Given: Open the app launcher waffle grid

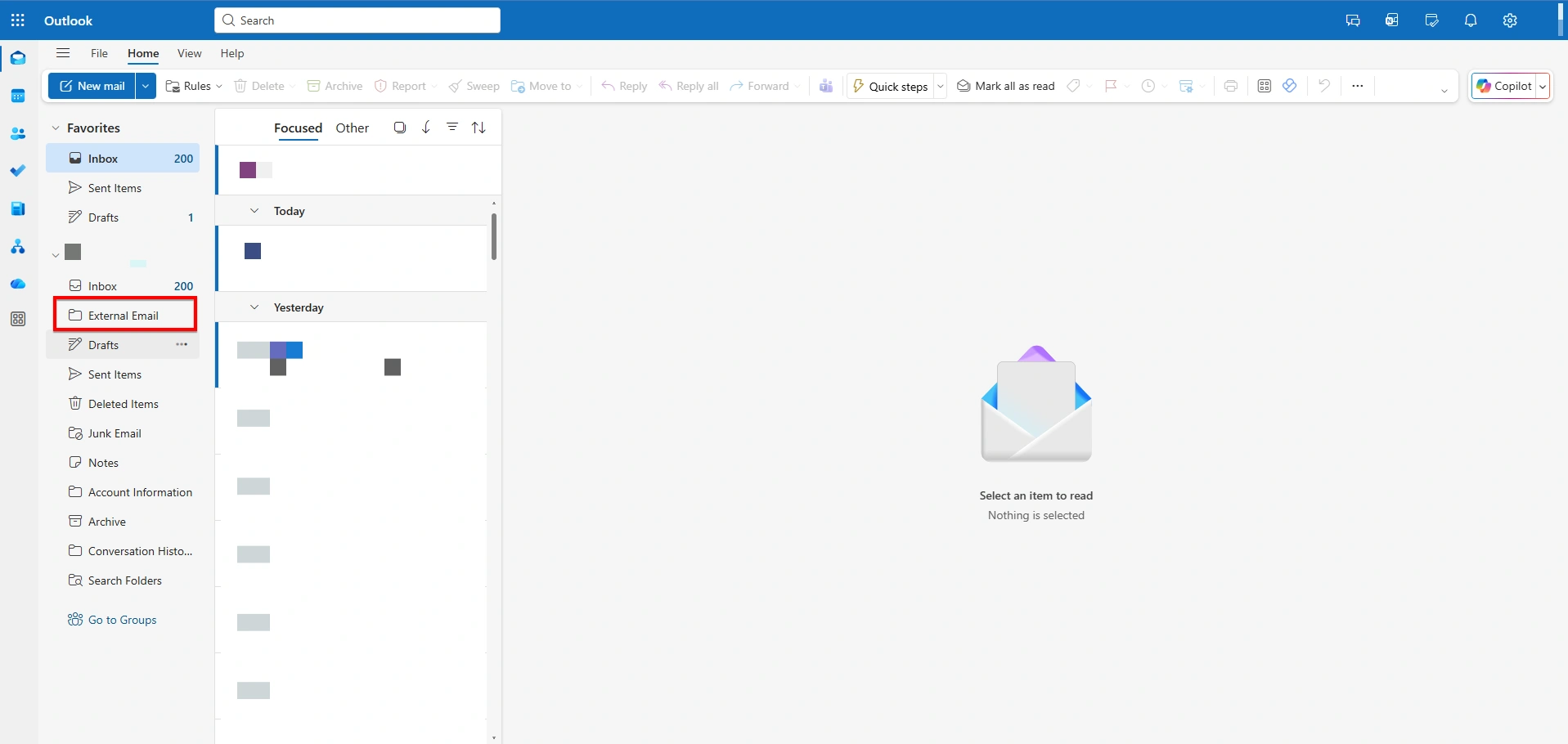Looking at the screenshot, I should 18,20.
